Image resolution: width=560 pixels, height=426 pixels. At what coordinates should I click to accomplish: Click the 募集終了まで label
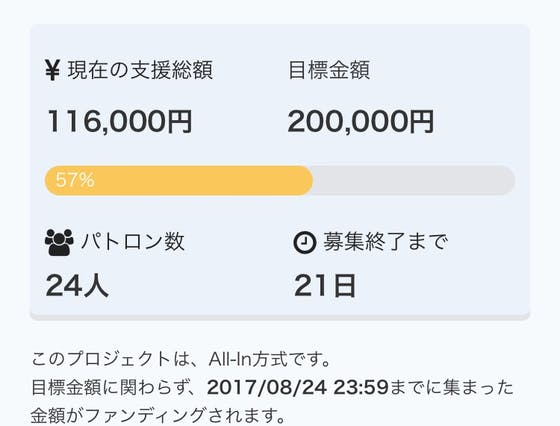pos(385,242)
